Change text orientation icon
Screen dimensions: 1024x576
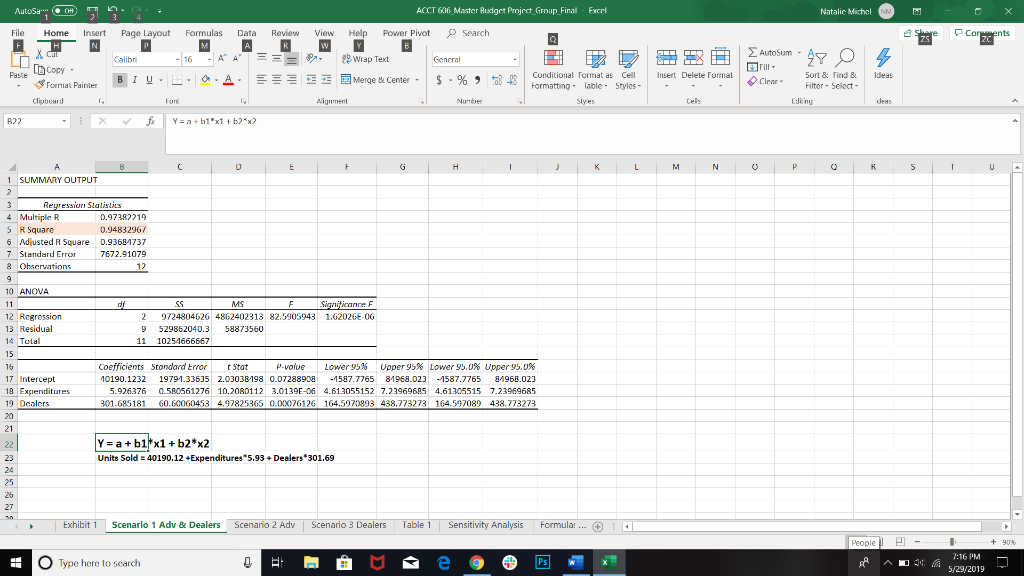[x=312, y=59]
